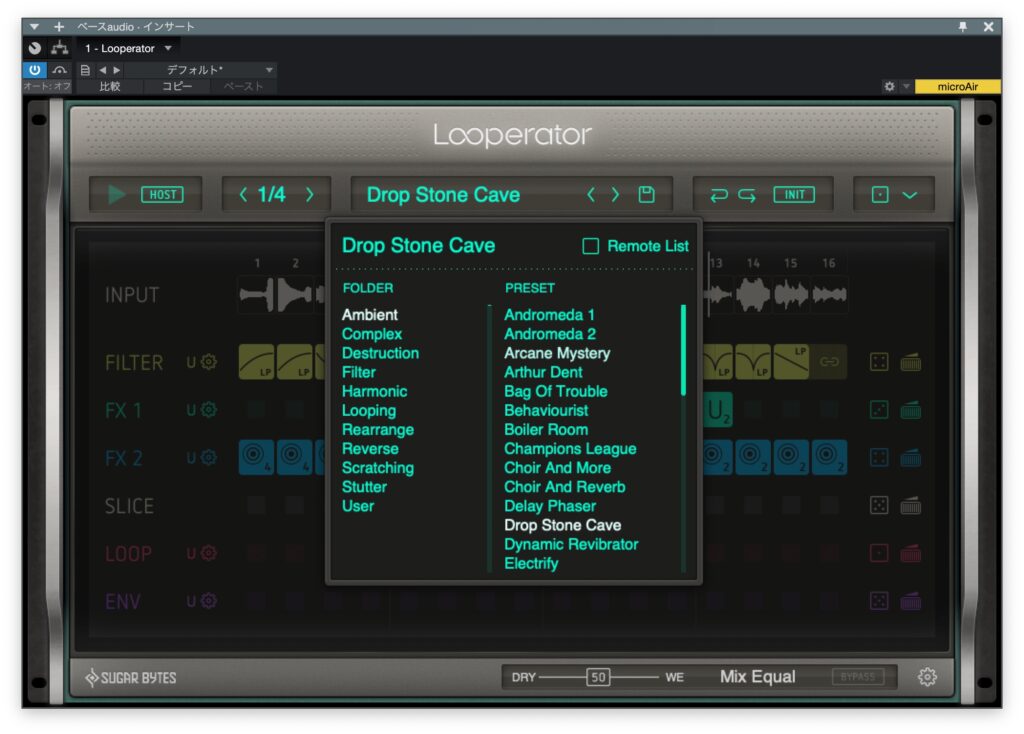This screenshot has height=734, width=1024.
Task: Select Drop Stone Cave in the preset list
Action: pos(562,526)
